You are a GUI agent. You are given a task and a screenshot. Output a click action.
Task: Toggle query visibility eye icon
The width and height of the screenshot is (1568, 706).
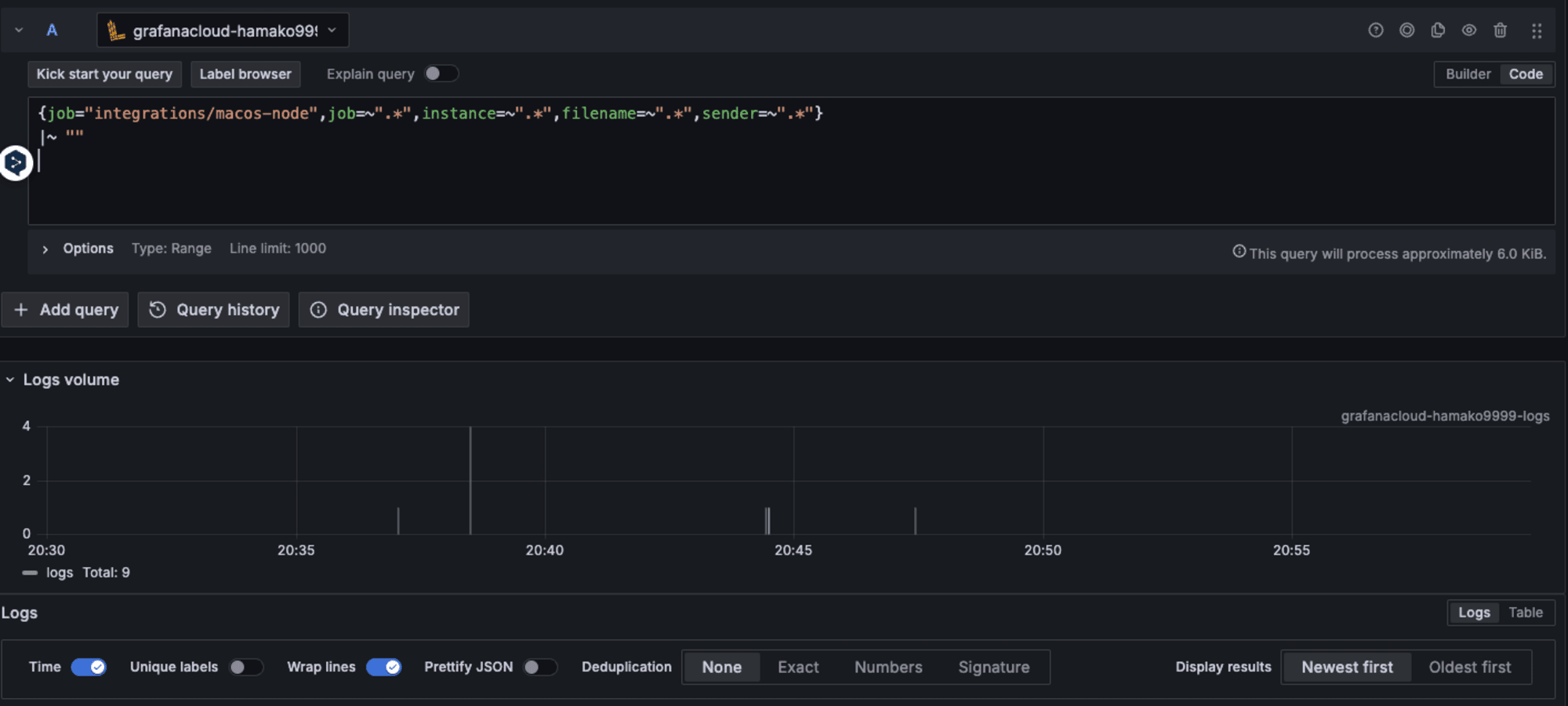click(x=1469, y=31)
